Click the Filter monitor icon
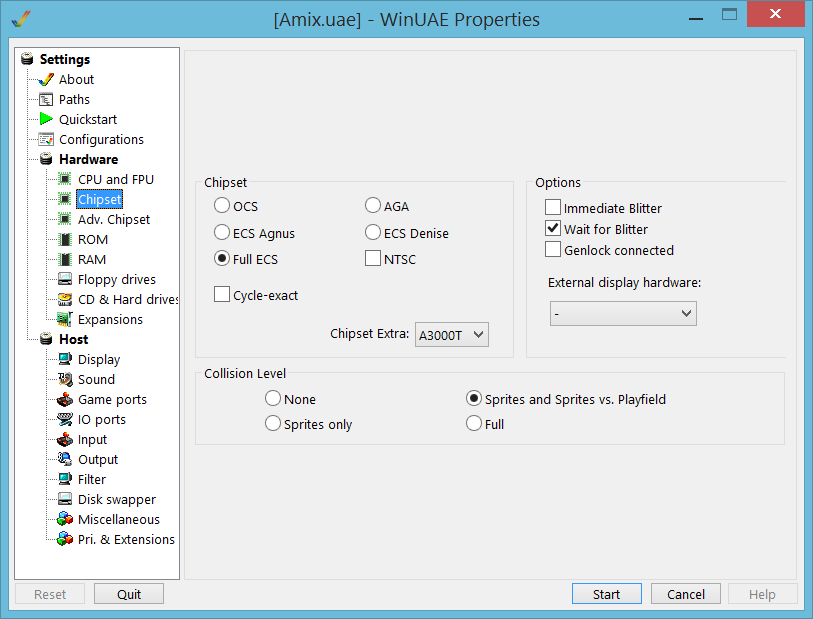This screenshot has width=813, height=619. [65, 480]
